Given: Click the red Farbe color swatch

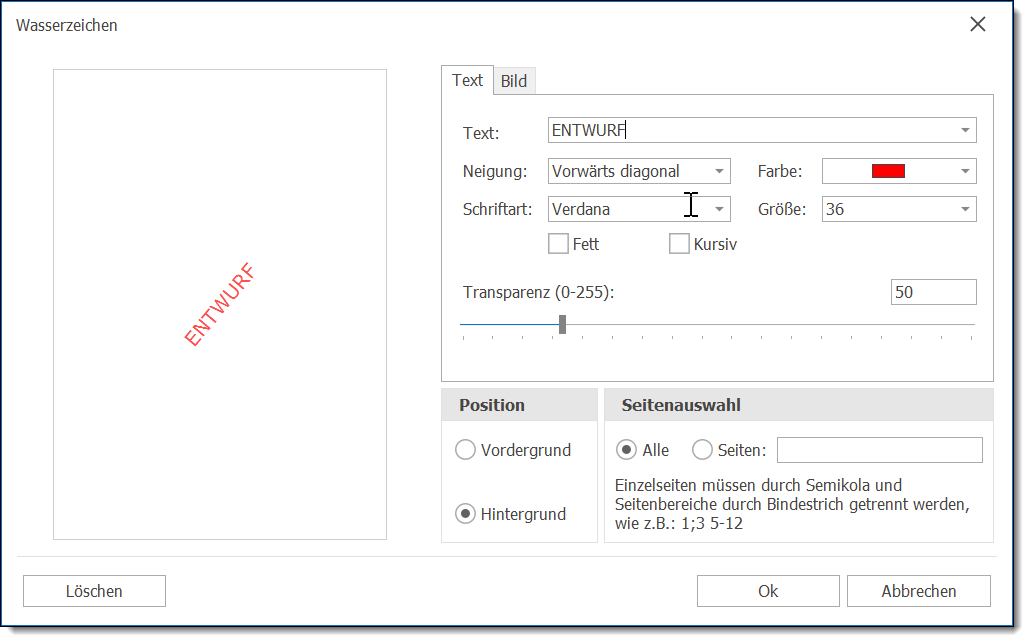Looking at the screenshot, I should 888,171.
